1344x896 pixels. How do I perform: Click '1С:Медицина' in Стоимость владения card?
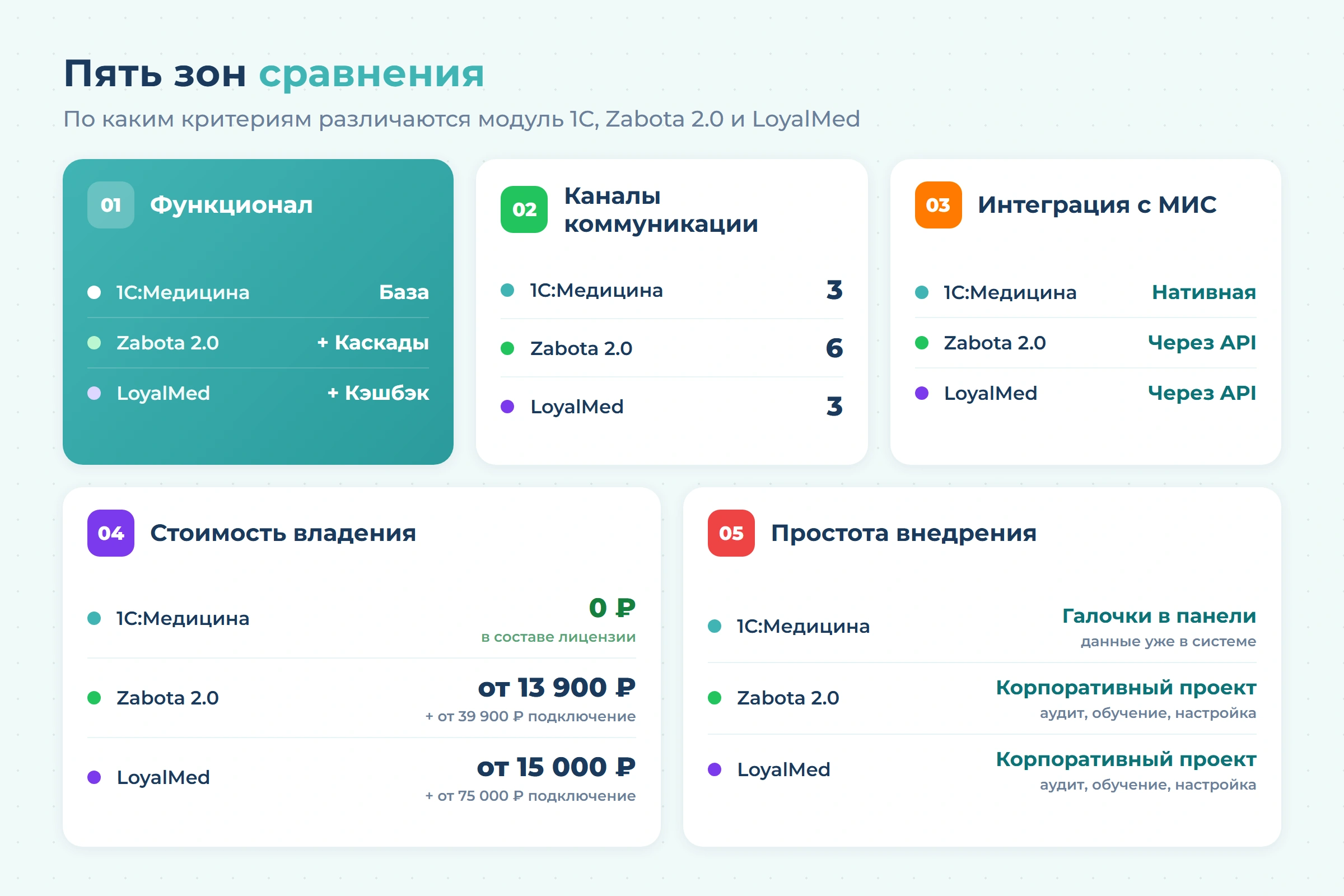tap(183, 618)
